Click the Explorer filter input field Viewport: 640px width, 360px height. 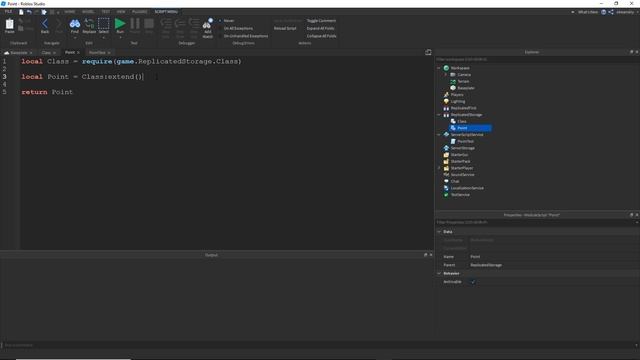[x=537, y=60]
